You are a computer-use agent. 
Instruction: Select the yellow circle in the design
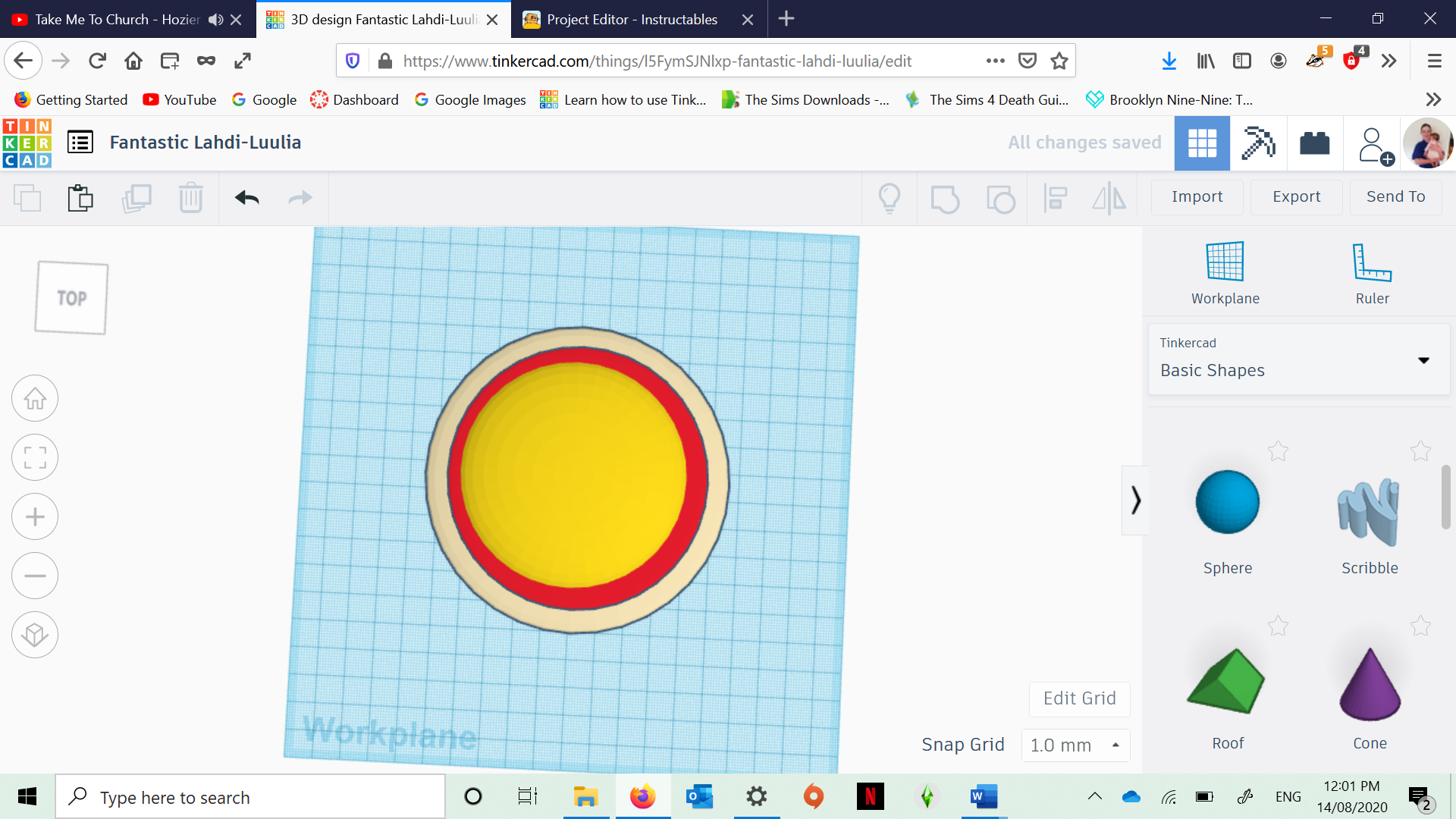coord(574,475)
